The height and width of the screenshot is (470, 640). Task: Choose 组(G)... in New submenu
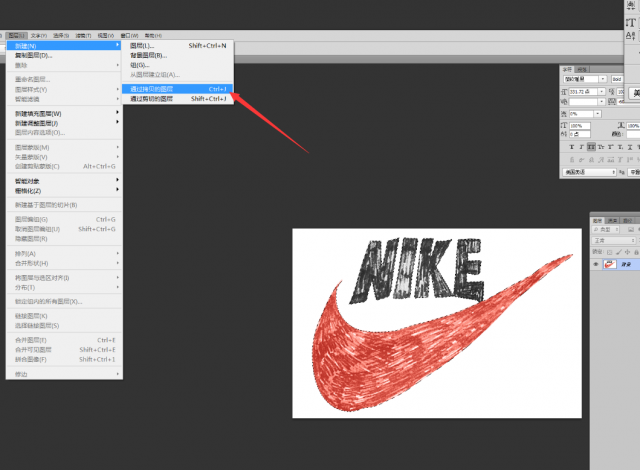click(x=178, y=65)
